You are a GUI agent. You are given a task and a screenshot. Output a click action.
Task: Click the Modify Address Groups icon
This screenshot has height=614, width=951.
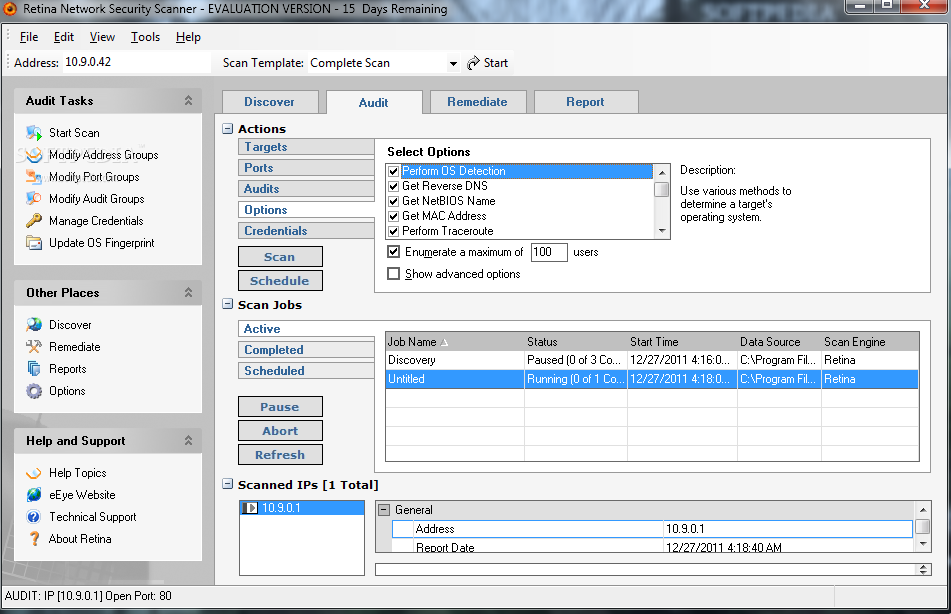(x=34, y=155)
